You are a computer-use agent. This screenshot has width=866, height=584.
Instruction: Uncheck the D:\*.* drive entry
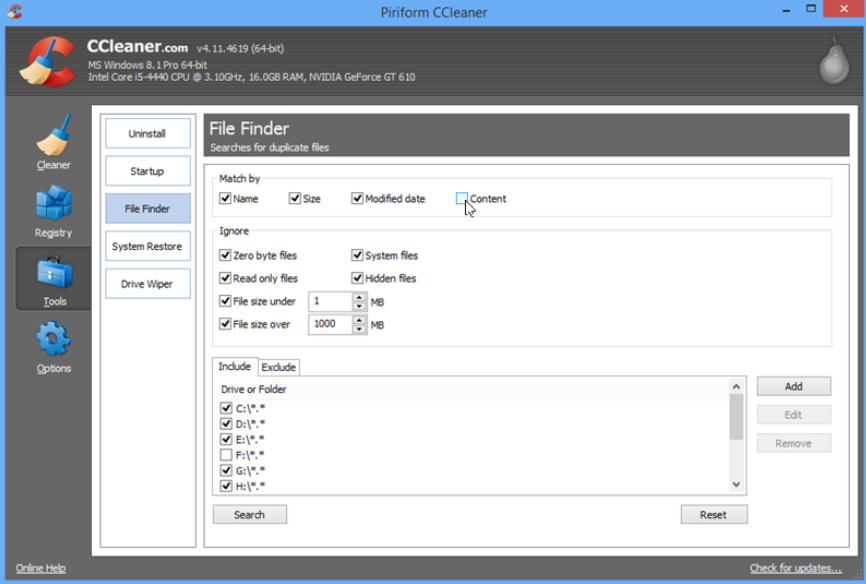coord(226,423)
